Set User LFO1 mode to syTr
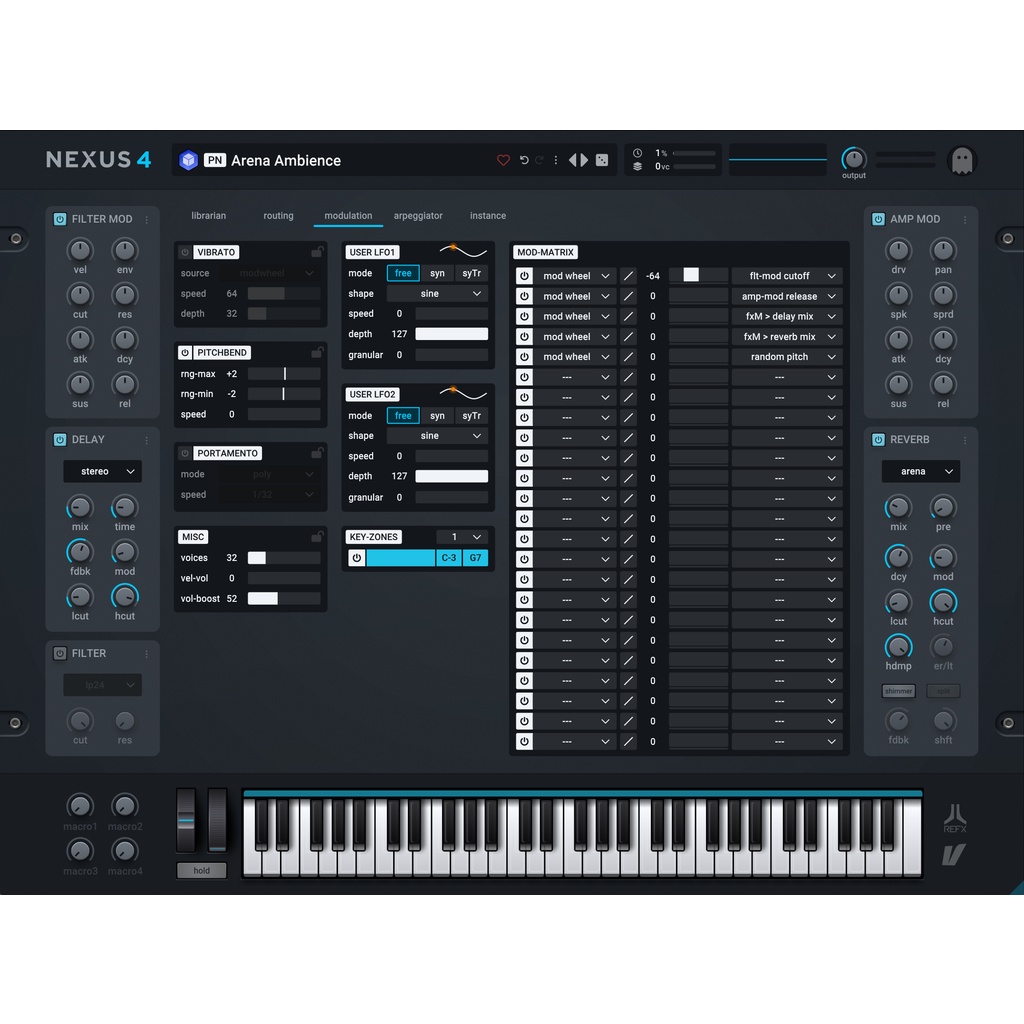Viewport: 1024px width, 1024px height. pyautogui.click(x=472, y=274)
